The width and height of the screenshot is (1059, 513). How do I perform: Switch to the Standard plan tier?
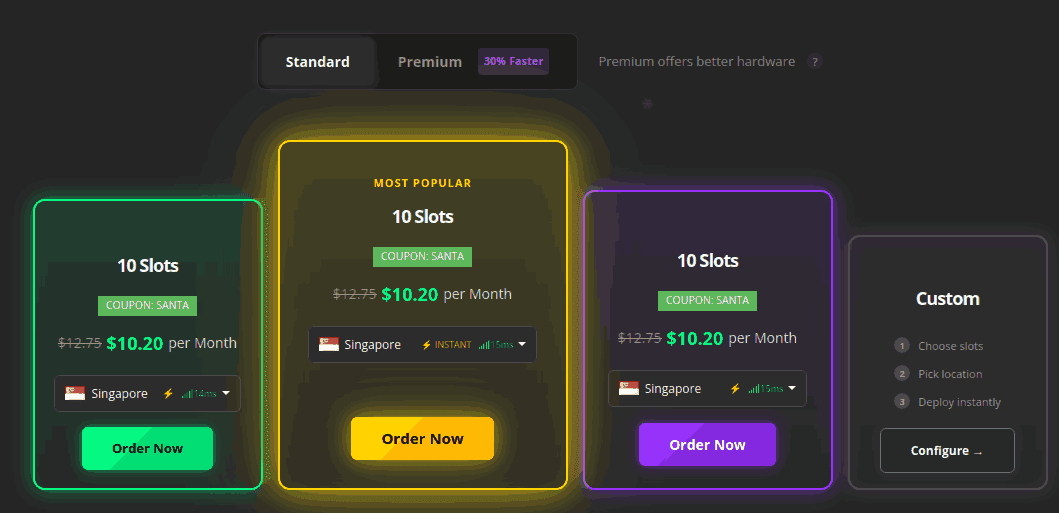click(x=317, y=62)
